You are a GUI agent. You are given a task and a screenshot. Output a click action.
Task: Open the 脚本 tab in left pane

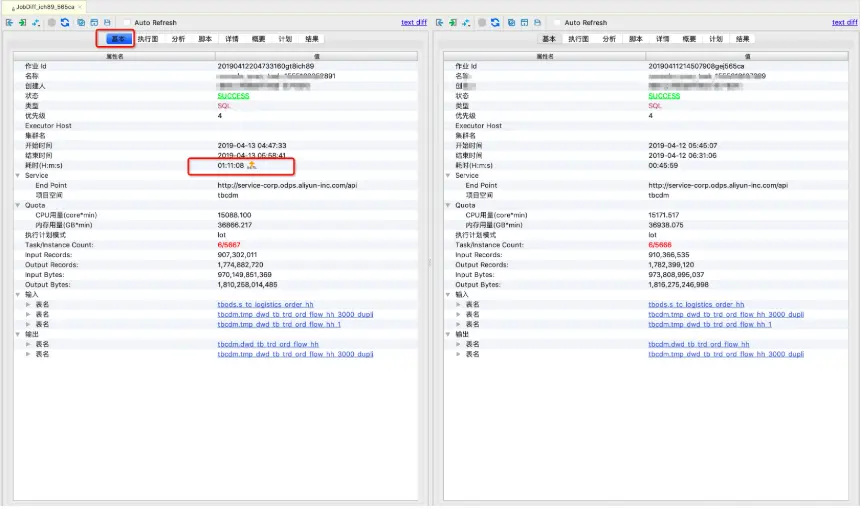(205, 39)
